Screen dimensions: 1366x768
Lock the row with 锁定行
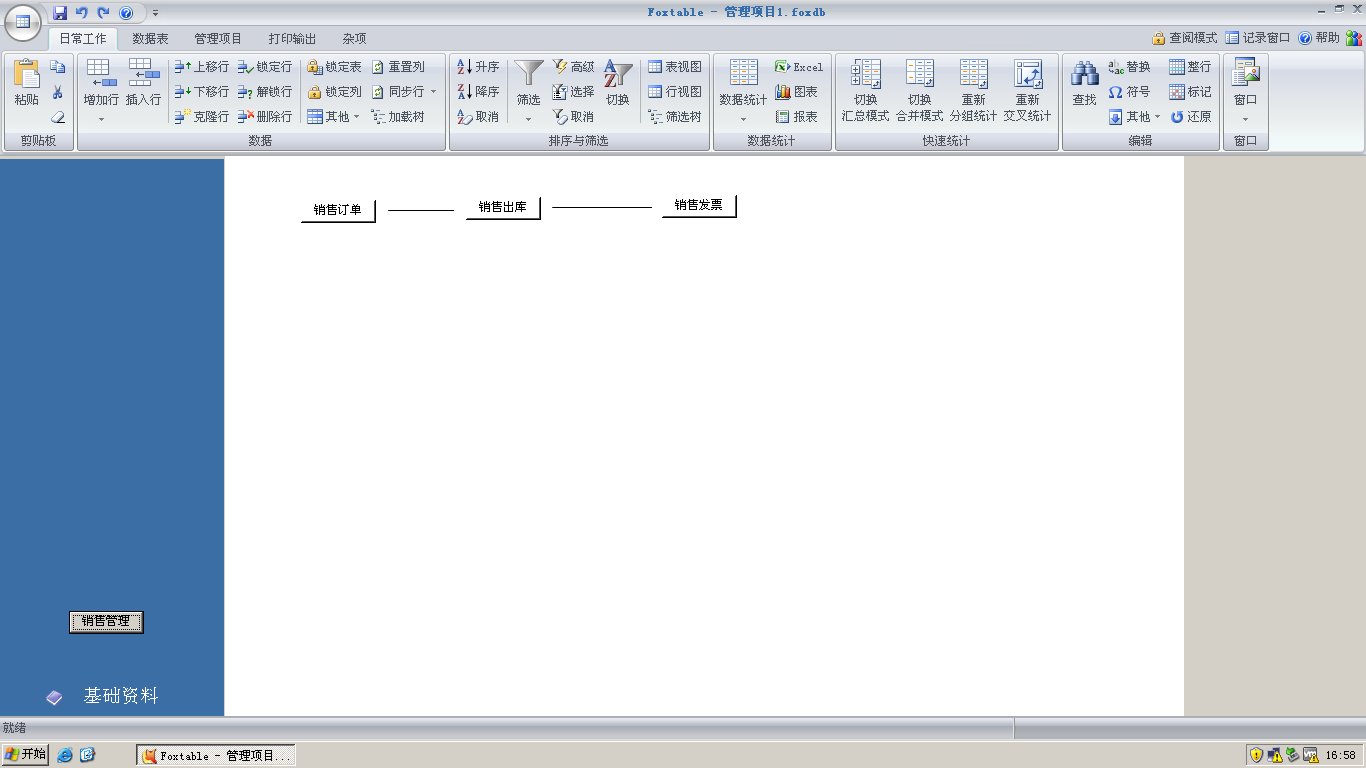265,67
